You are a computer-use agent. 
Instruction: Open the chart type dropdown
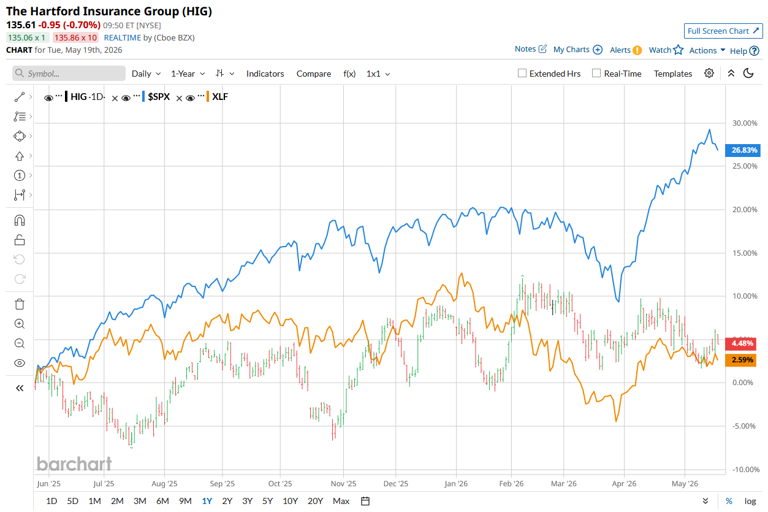point(225,73)
